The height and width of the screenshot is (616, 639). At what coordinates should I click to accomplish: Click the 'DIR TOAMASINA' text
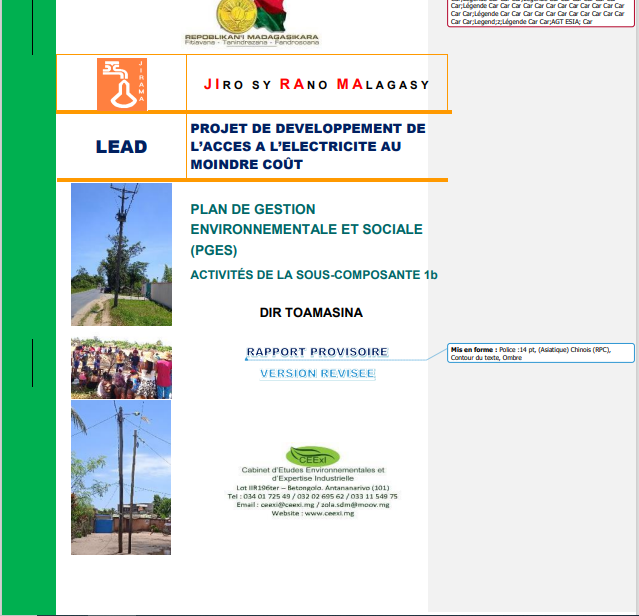point(311,312)
